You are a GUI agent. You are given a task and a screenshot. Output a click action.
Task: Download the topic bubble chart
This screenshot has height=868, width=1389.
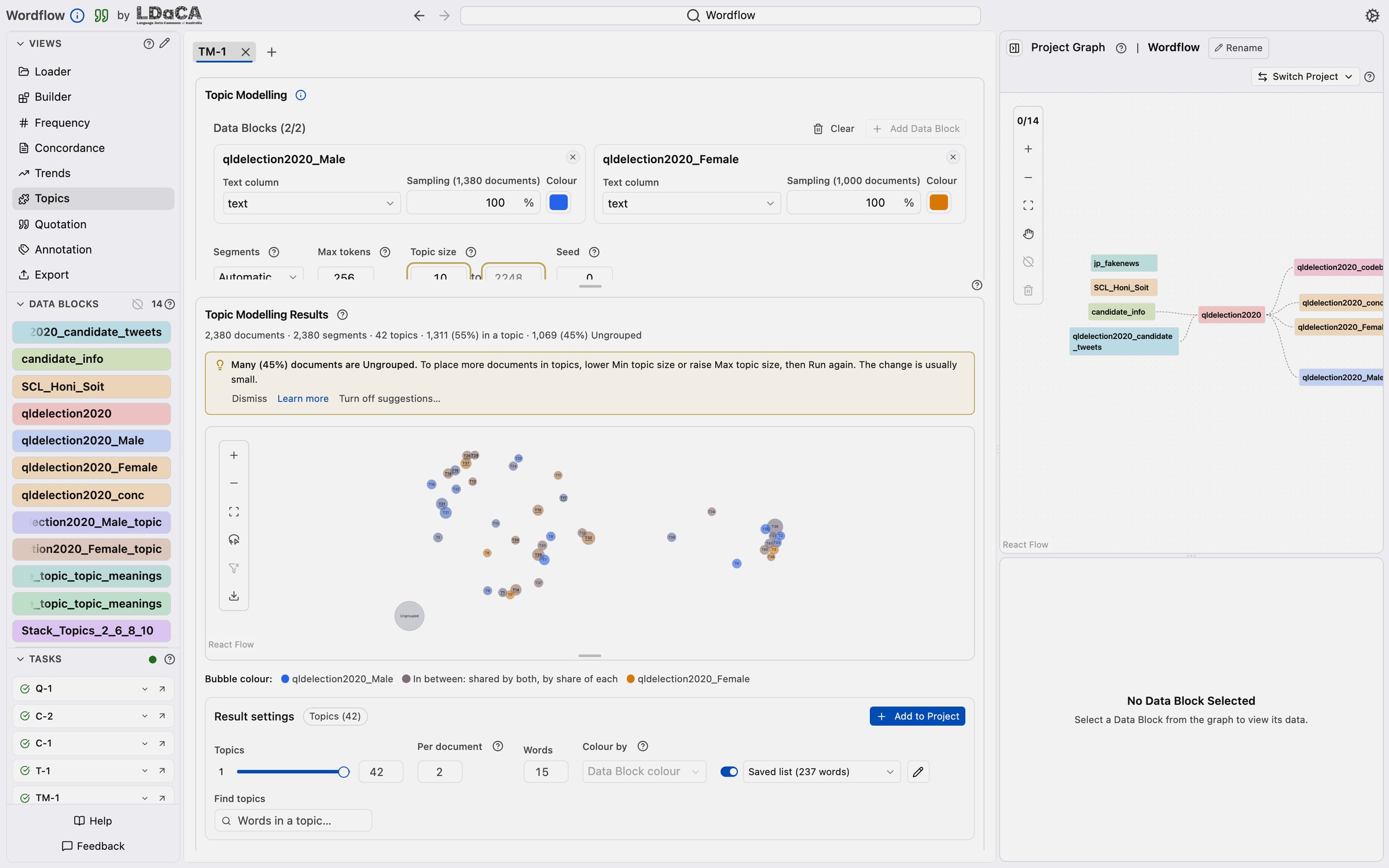click(234, 596)
